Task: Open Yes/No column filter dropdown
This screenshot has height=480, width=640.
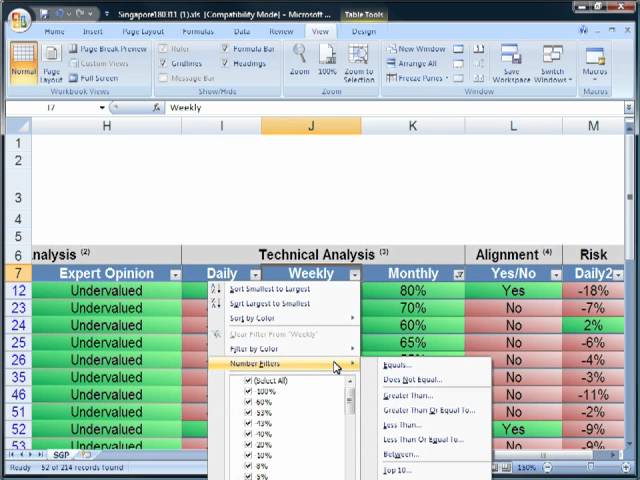Action: click(556, 275)
